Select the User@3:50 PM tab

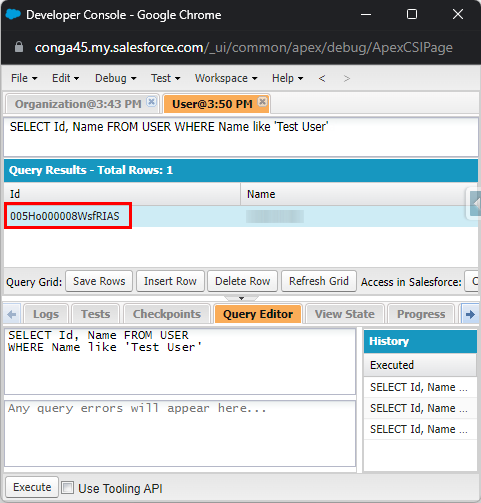click(x=212, y=104)
